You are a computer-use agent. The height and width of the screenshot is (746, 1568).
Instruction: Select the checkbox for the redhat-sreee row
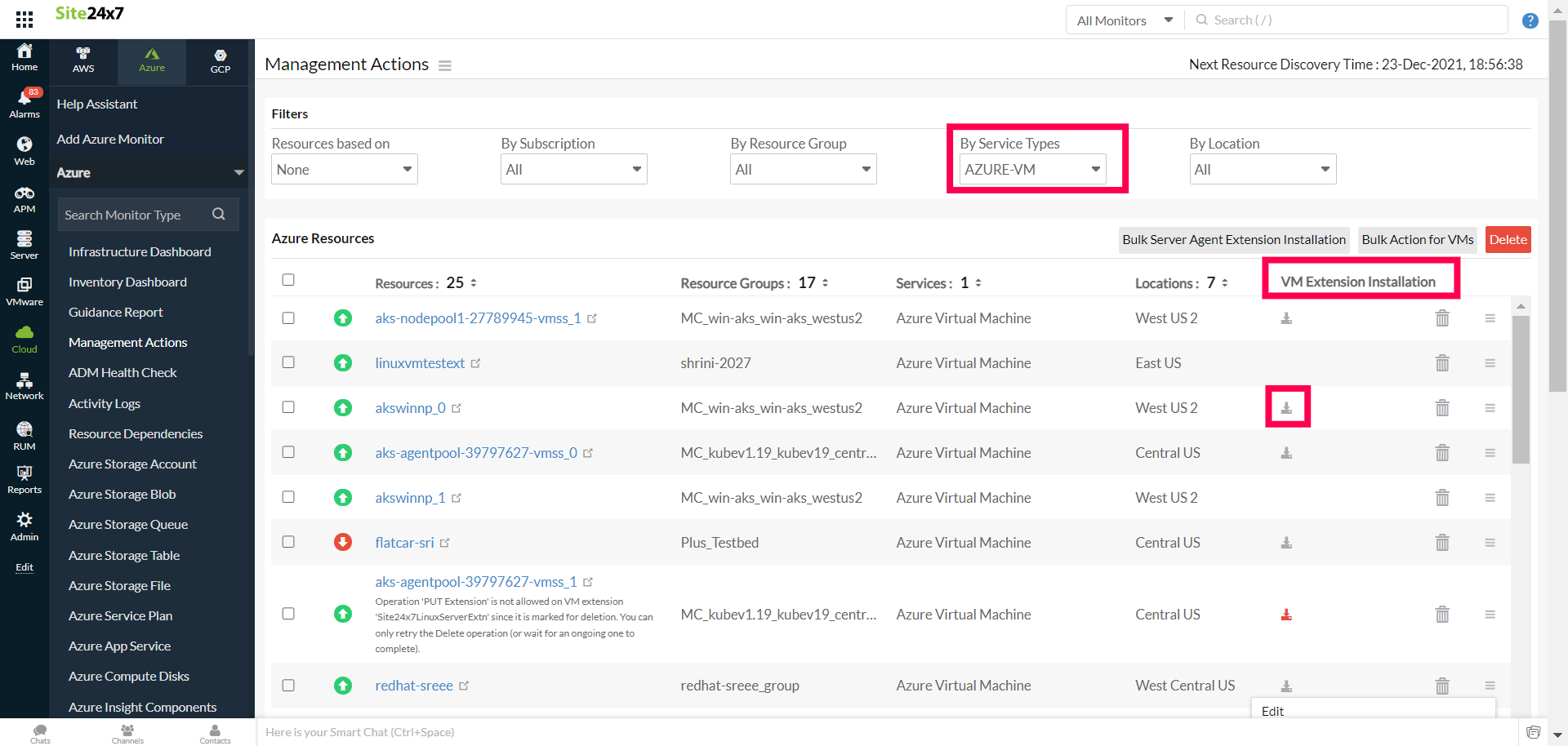point(288,686)
